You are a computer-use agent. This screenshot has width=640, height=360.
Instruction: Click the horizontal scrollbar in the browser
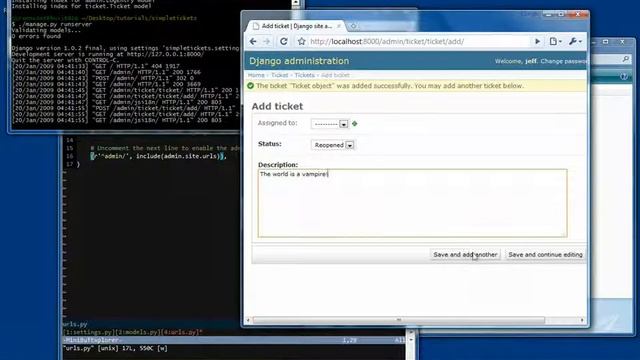click(x=398, y=320)
